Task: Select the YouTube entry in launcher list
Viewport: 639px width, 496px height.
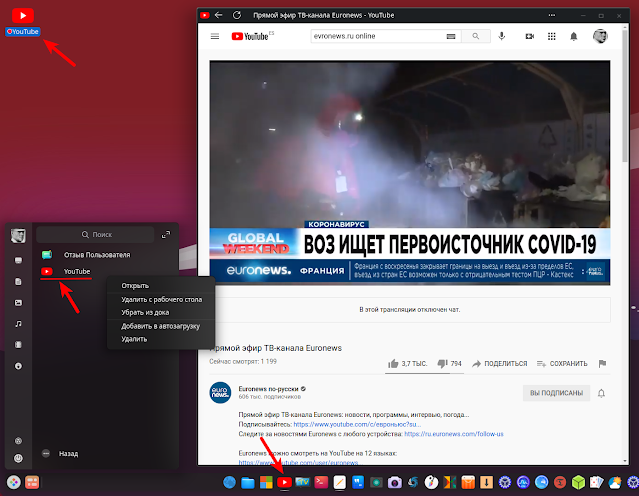Action: [77, 271]
